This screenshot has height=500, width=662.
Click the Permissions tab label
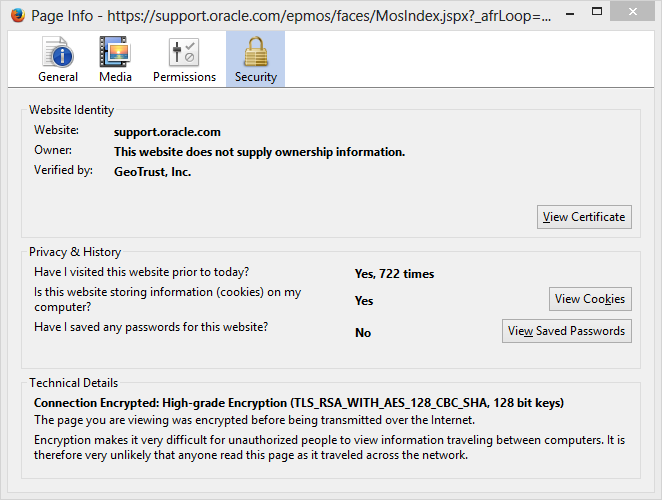184,77
